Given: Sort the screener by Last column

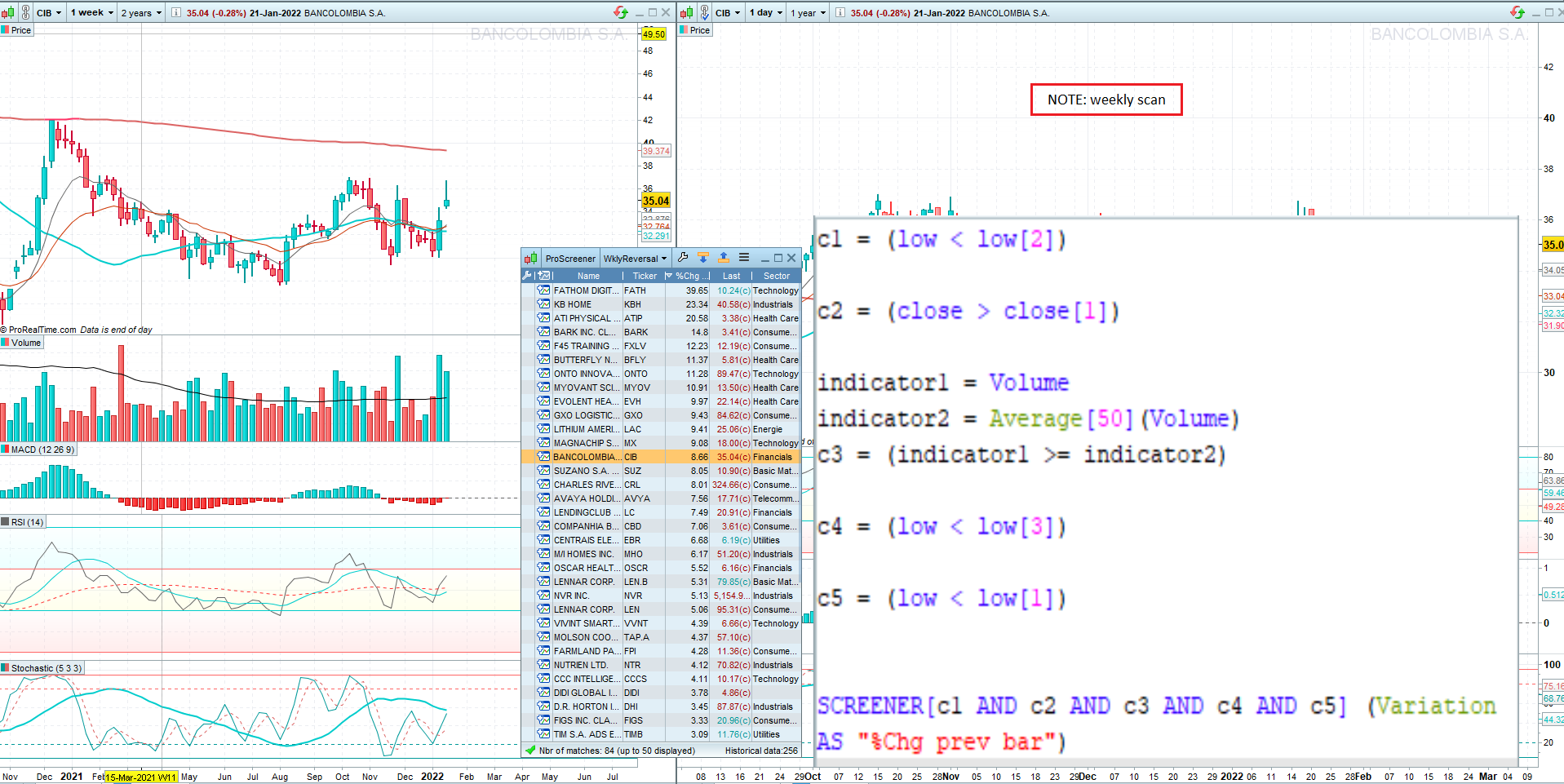Looking at the screenshot, I should (731, 276).
